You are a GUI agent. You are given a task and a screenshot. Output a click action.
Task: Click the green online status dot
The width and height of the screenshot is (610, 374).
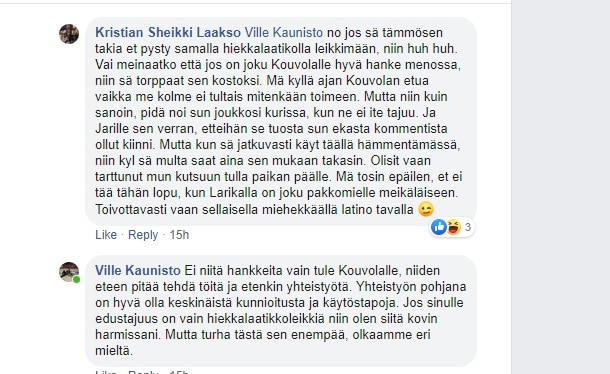coord(77,279)
